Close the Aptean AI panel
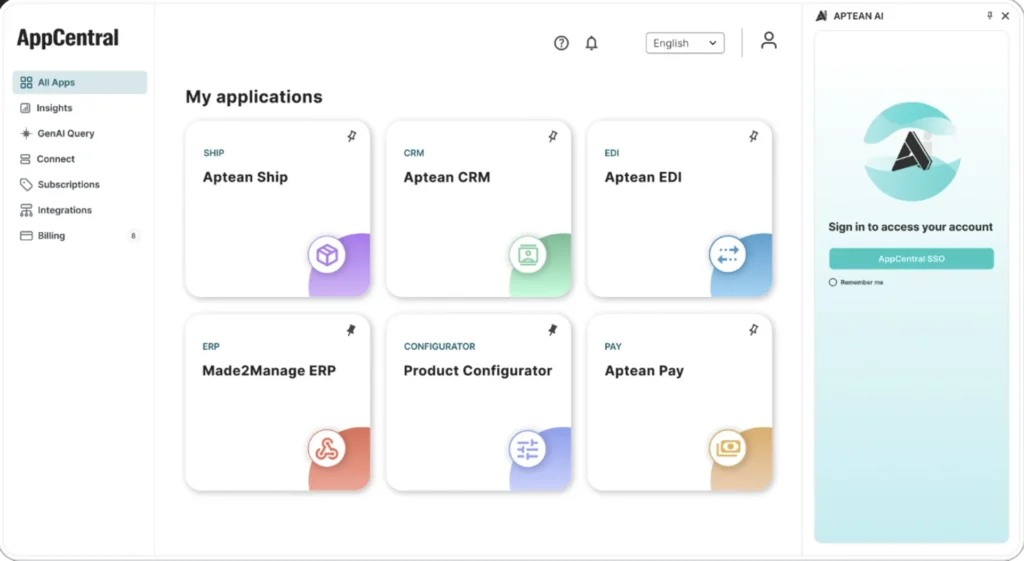Image resolution: width=1024 pixels, height=561 pixels. (x=1005, y=16)
